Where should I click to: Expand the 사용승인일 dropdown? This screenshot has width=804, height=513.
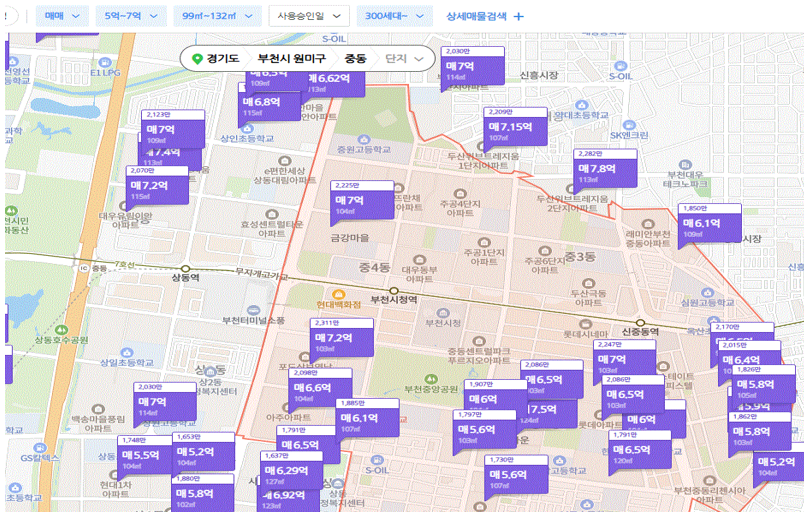pyautogui.click(x=309, y=16)
